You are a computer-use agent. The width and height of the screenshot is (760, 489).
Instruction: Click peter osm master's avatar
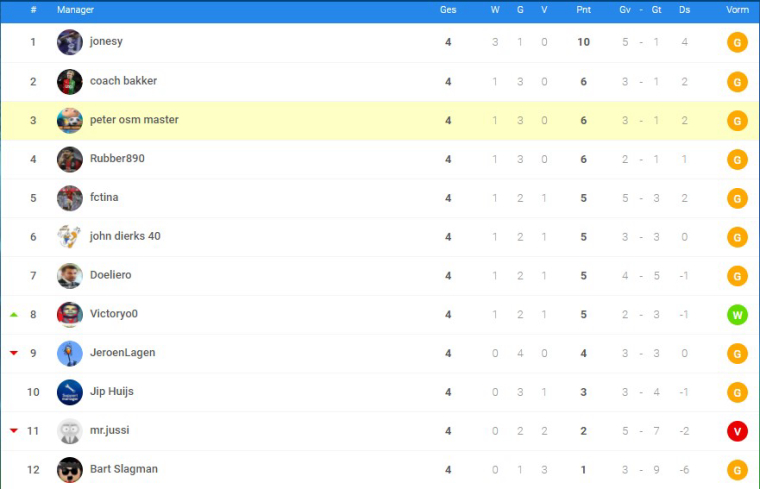tap(69, 120)
